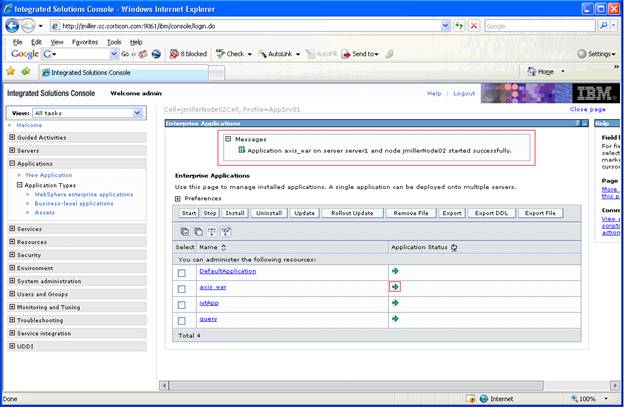Click the scrollbar right arrow
The height and width of the screenshot is (408, 624).
point(615,385)
